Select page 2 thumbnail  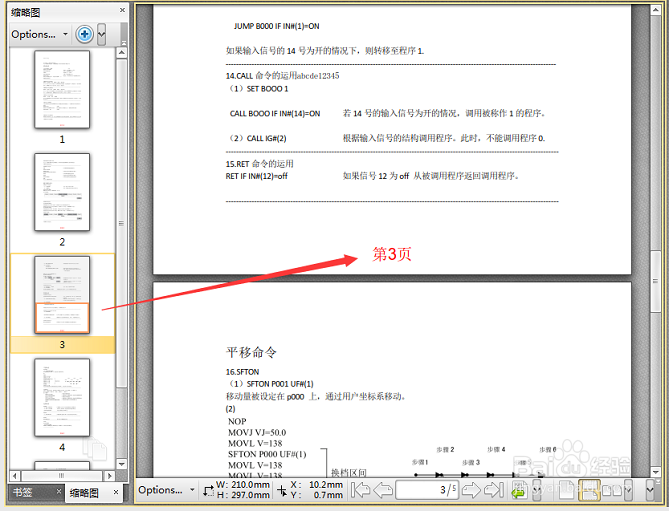pos(62,192)
